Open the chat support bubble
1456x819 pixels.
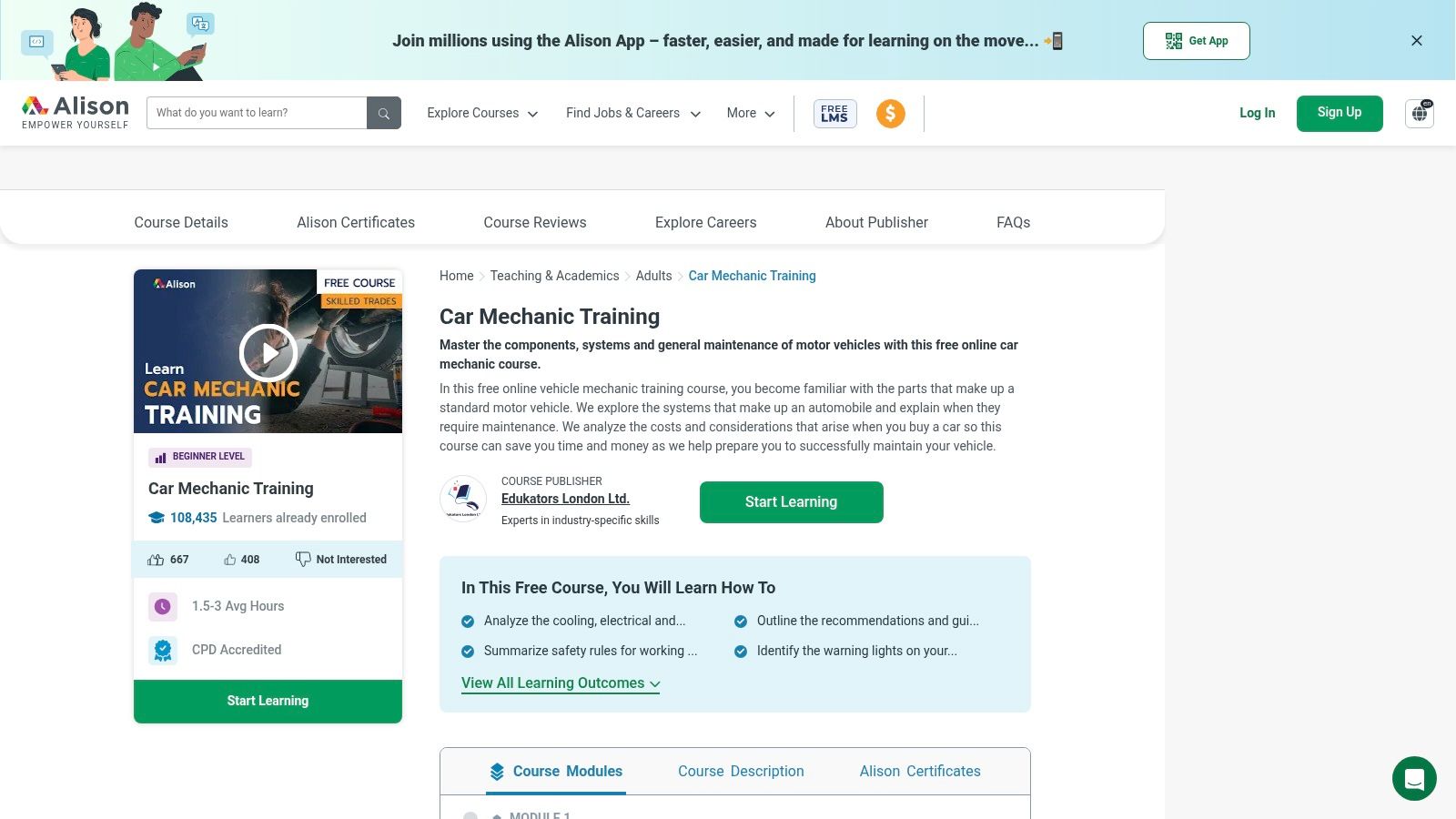tap(1414, 779)
